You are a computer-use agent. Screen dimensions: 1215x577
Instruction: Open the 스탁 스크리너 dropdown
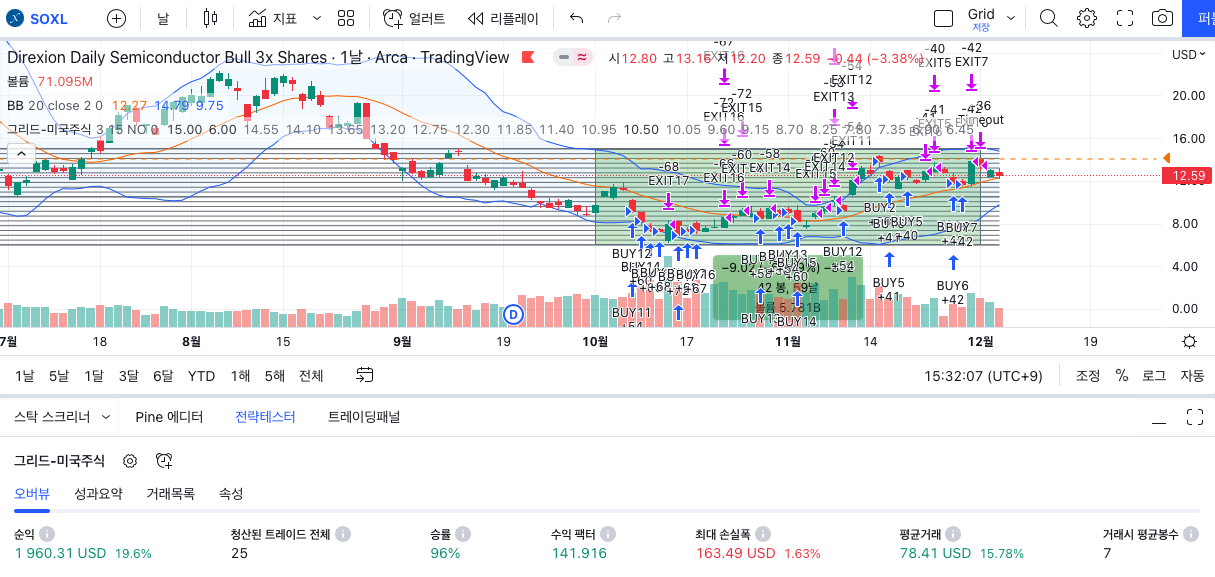point(61,417)
